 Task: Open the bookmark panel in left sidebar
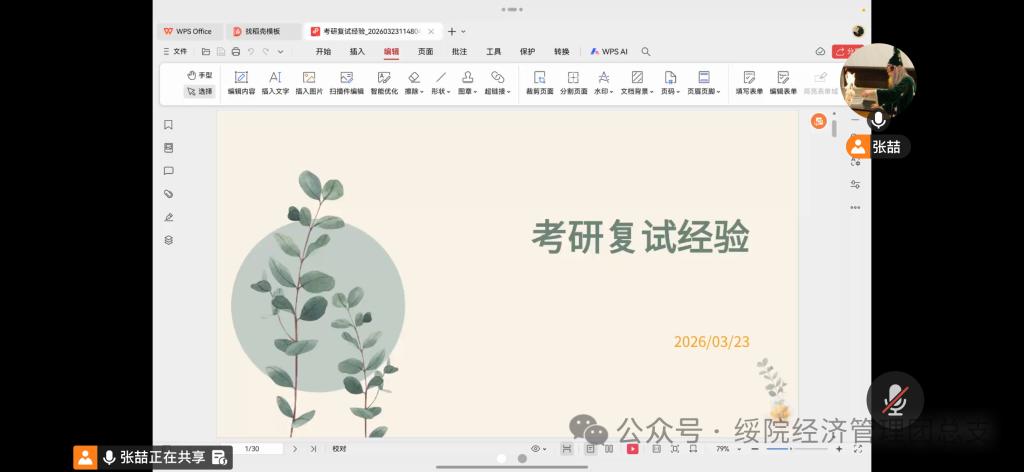click(168, 125)
